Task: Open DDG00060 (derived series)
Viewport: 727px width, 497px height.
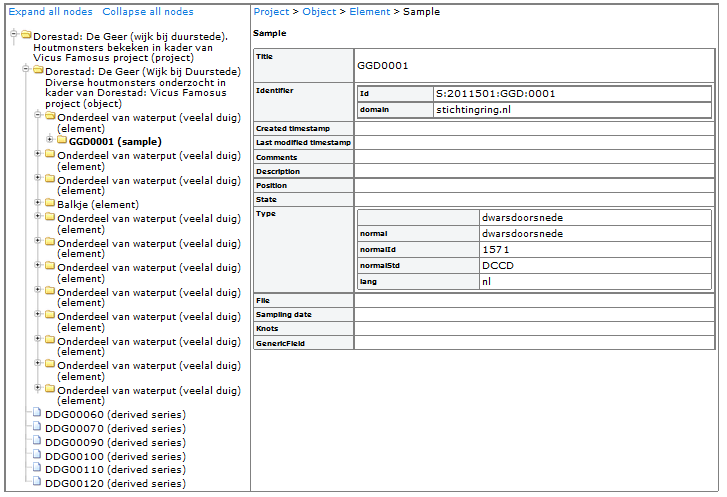Action: 115,414
